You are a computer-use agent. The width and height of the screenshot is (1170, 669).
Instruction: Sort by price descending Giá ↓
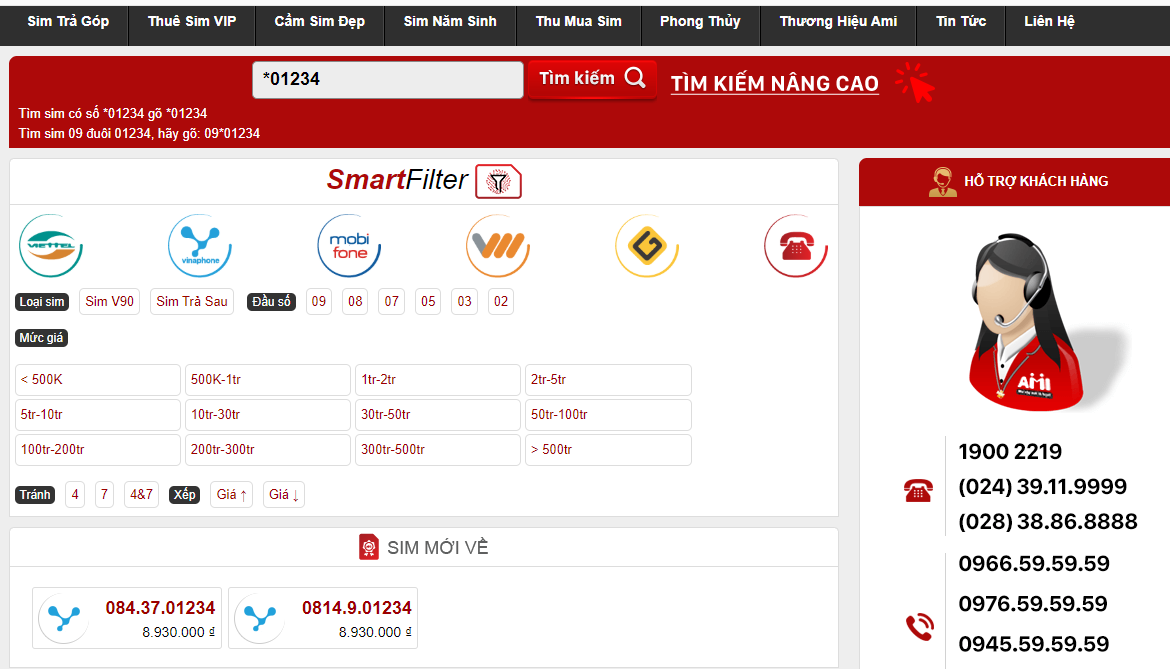tap(284, 494)
